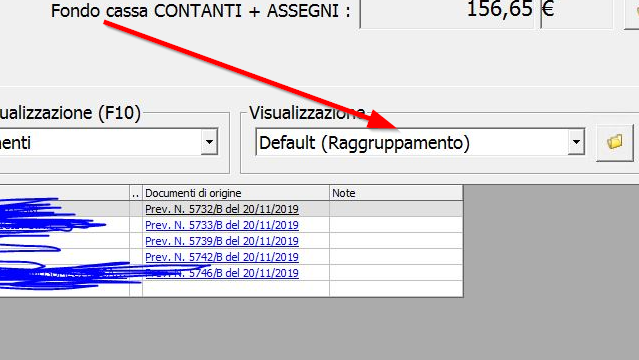Click the ".." narrow column header
Screen dimensions: 639x360
(x=136, y=193)
